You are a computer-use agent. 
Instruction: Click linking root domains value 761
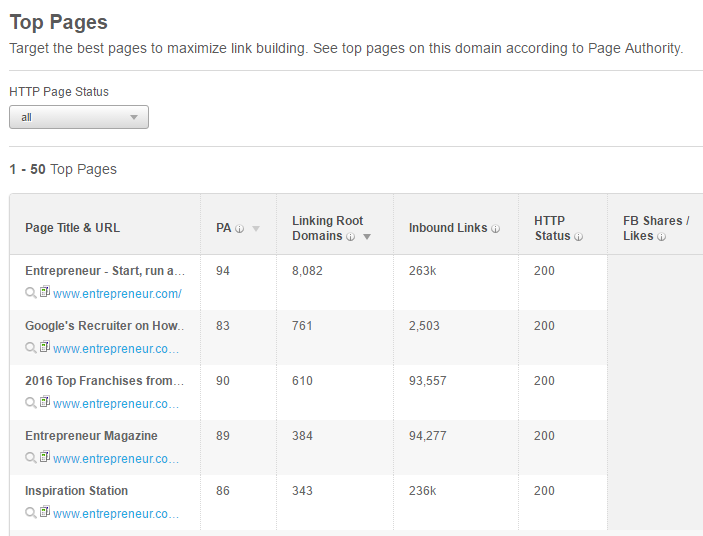[302, 326]
